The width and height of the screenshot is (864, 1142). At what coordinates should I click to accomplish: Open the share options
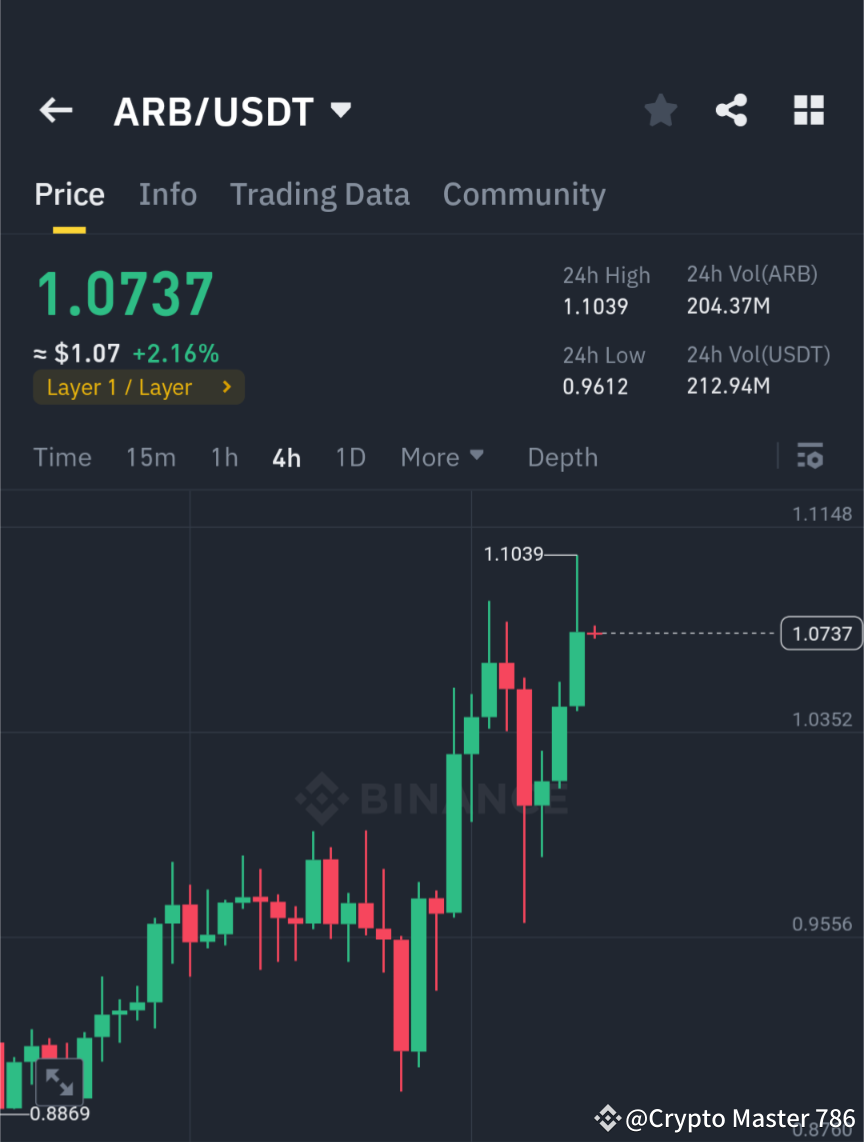(x=732, y=110)
